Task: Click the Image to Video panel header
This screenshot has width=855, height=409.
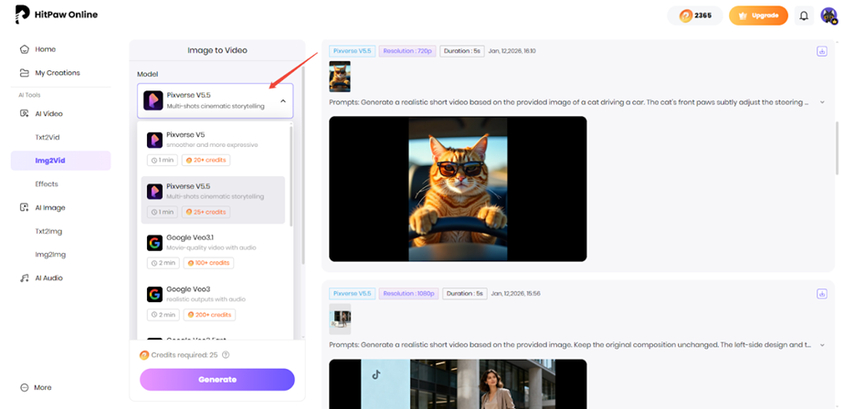Action: [217, 50]
